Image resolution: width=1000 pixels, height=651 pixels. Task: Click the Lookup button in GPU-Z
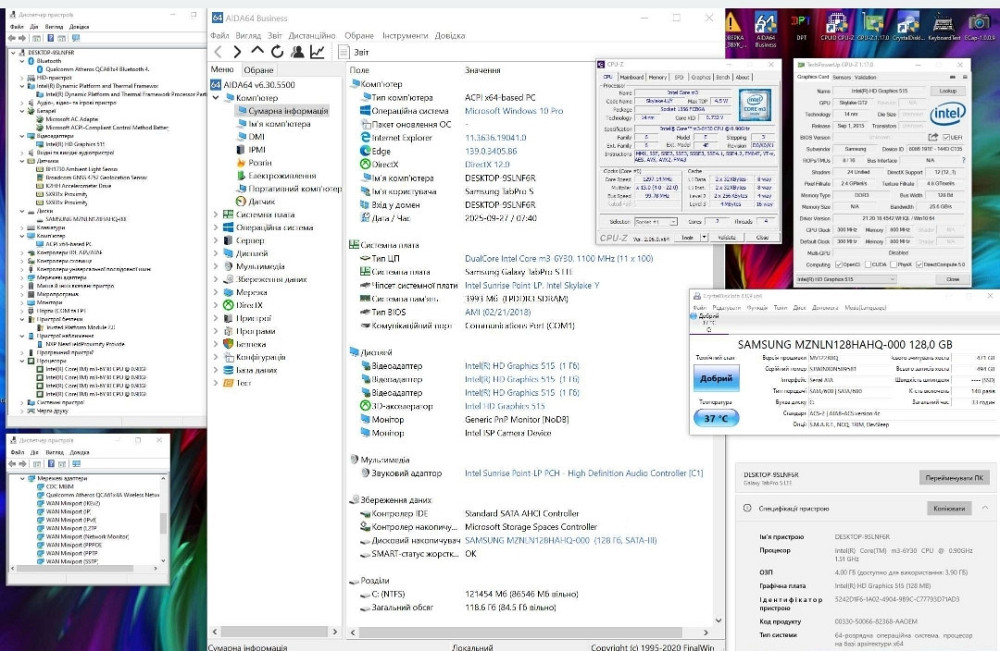[947, 91]
